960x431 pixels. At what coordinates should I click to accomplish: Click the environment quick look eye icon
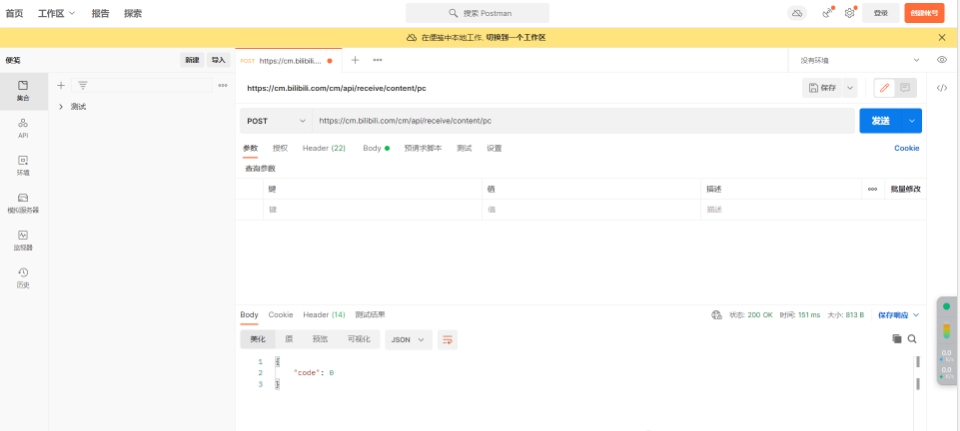pos(942,60)
